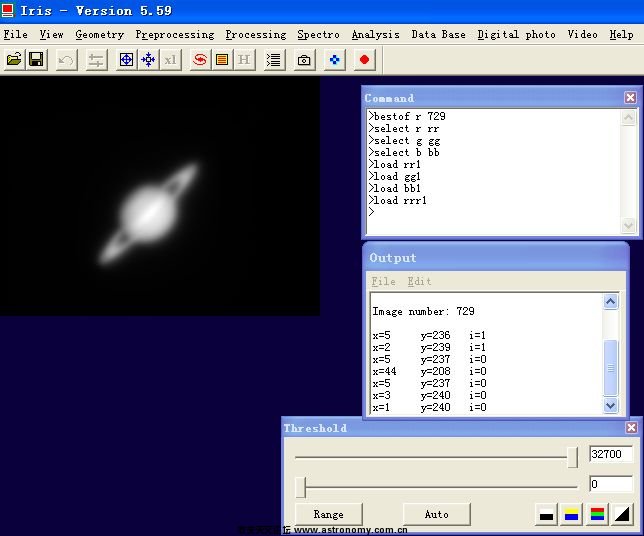
Task: Click the Saturn image in the viewer
Action: [150, 214]
